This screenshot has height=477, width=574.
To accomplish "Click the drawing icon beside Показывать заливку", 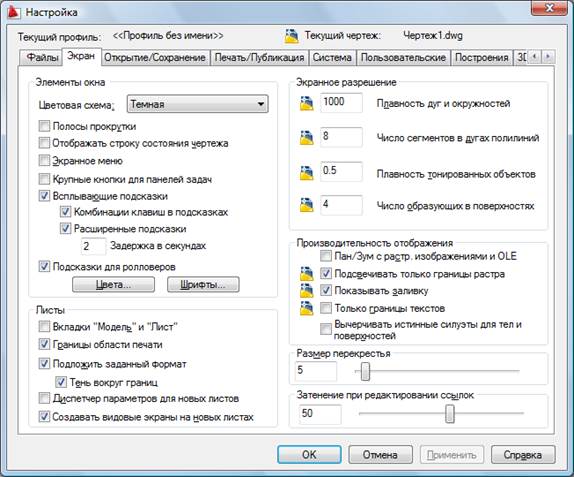I will click(x=306, y=291).
